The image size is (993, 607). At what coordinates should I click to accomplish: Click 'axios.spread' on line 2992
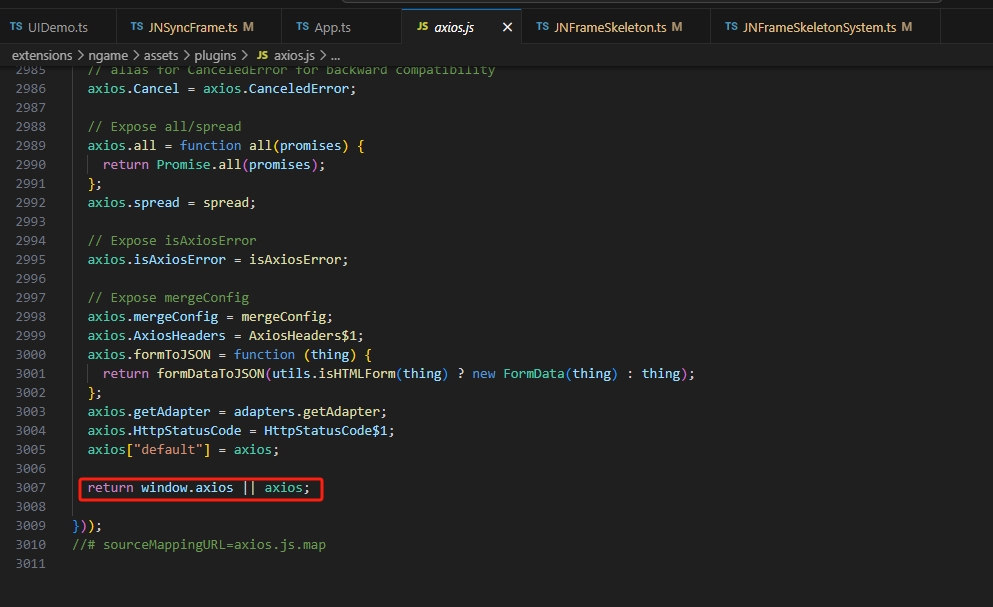tap(134, 203)
